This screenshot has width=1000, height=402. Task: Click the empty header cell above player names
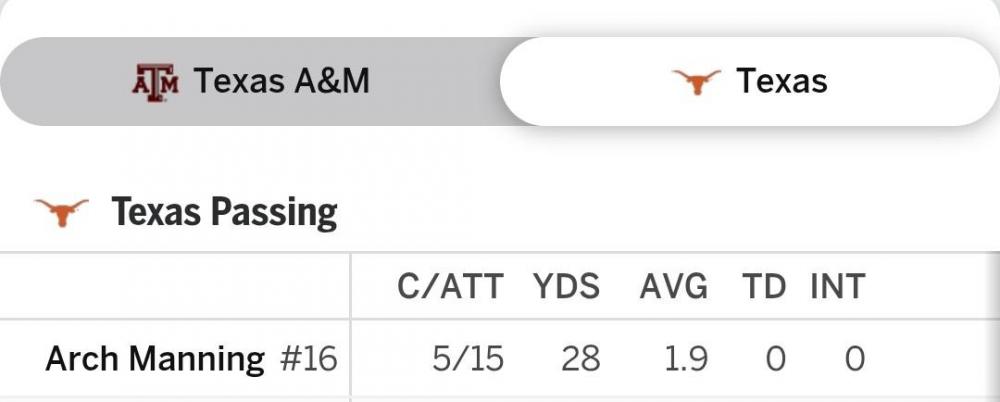(x=175, y=287)
